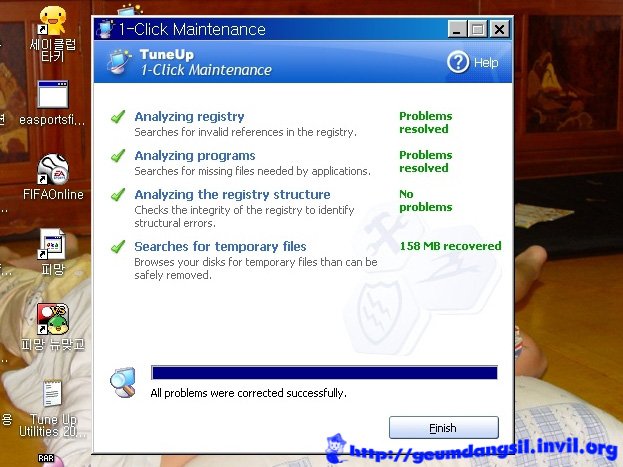Screen dimensions: 623x467
Task: Select the easportsfi... desktop icon
Action: click(x=52, y=103)
